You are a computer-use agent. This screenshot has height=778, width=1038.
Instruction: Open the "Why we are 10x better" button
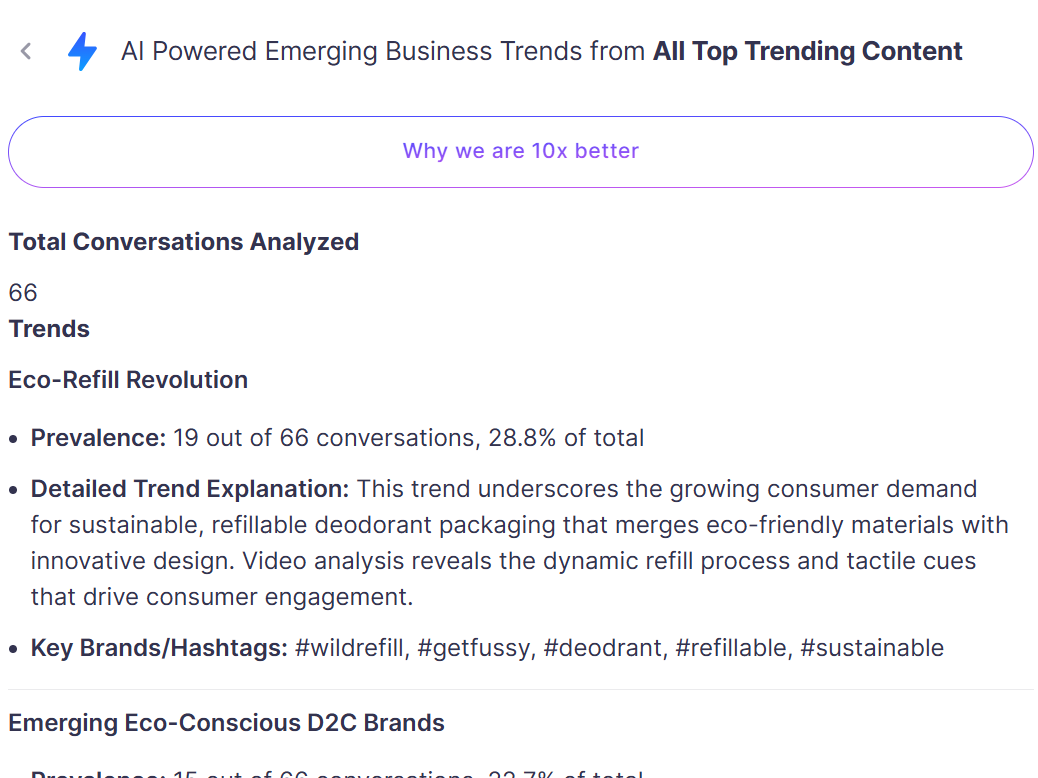click(x=520, y=152)
